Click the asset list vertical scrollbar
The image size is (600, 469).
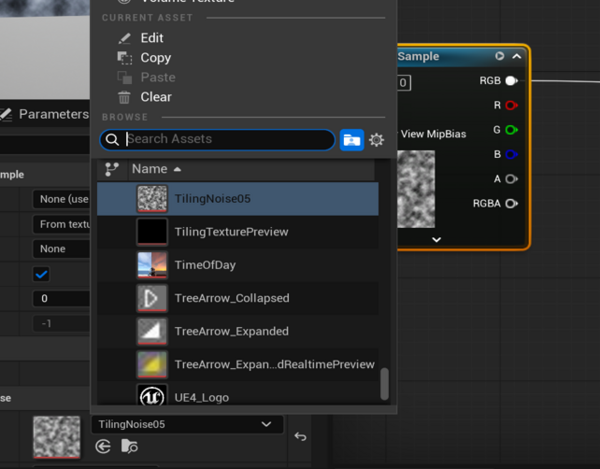[385, 384]
